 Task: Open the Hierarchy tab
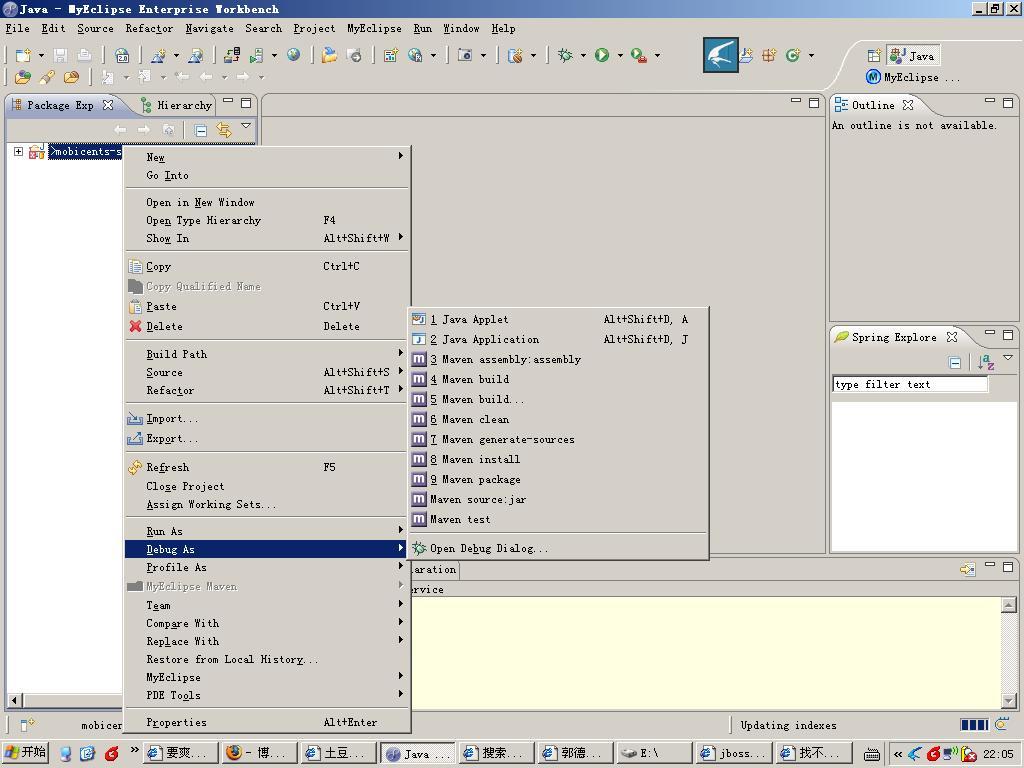pyautogui.click(x=177, y=105)
